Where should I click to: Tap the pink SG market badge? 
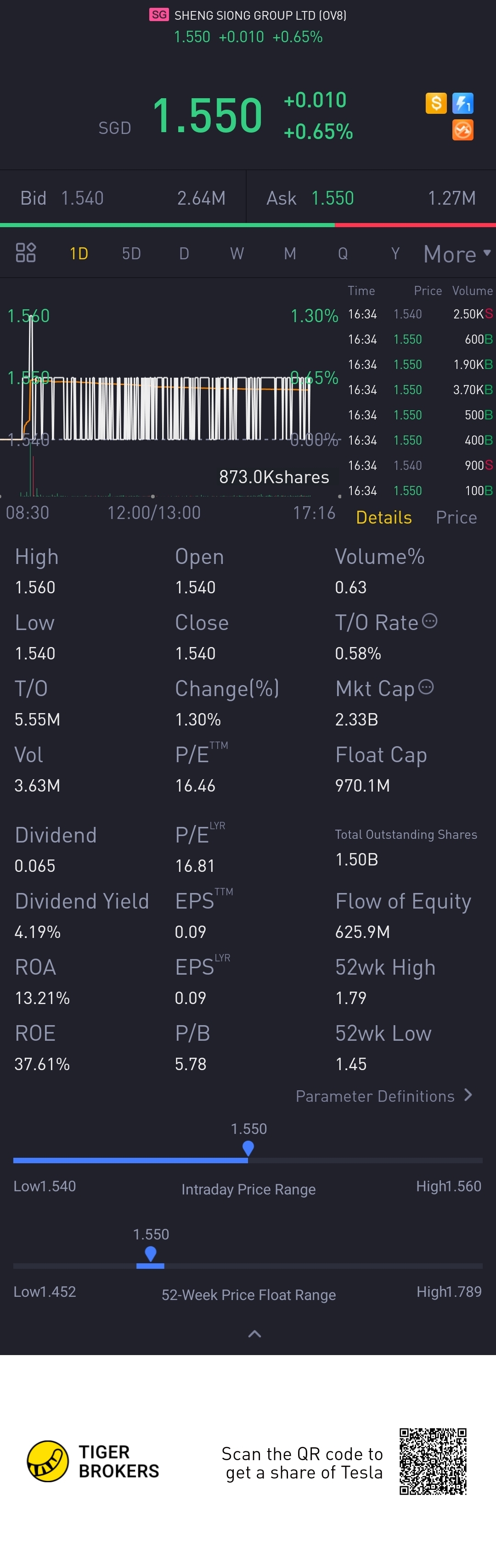point(158,15)
